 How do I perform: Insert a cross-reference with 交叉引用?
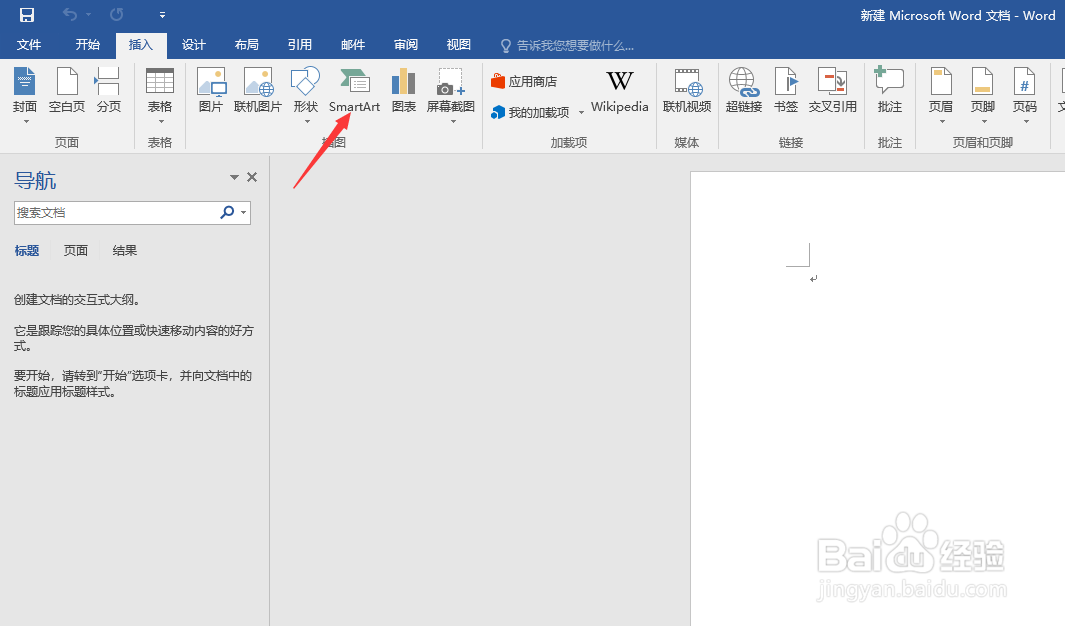coord(832,90)
